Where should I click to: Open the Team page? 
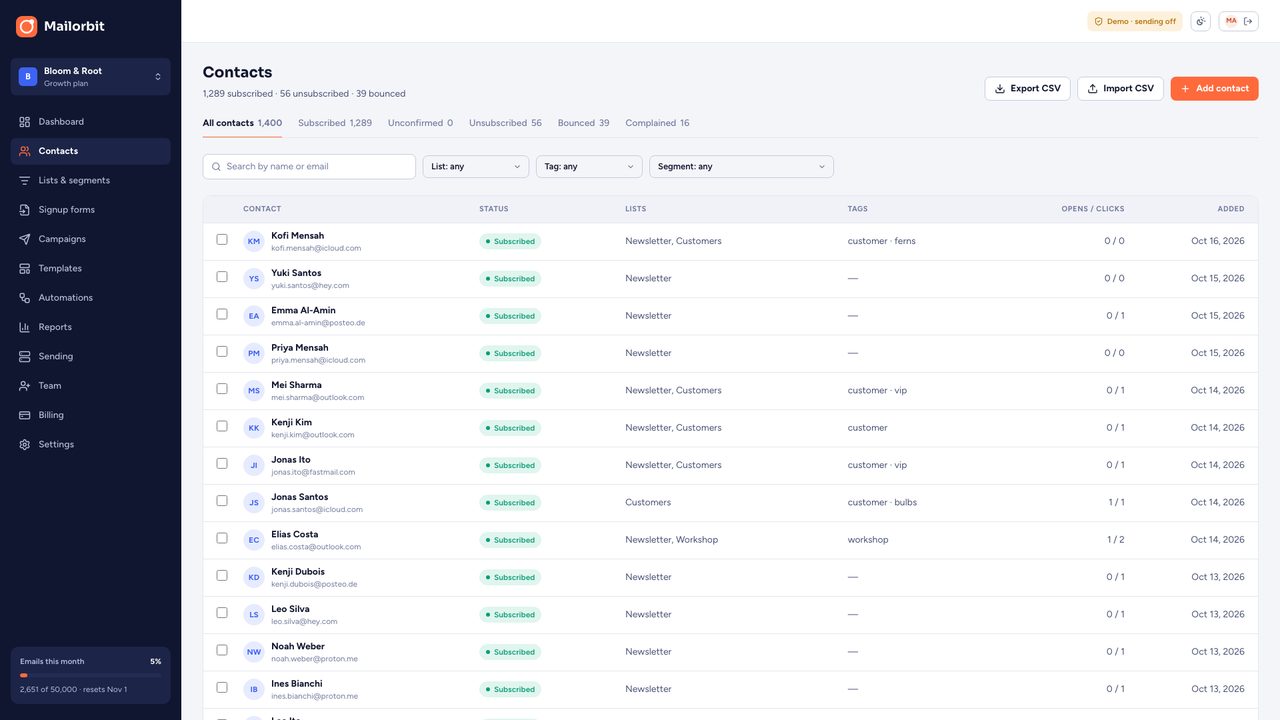coord(90,386)
